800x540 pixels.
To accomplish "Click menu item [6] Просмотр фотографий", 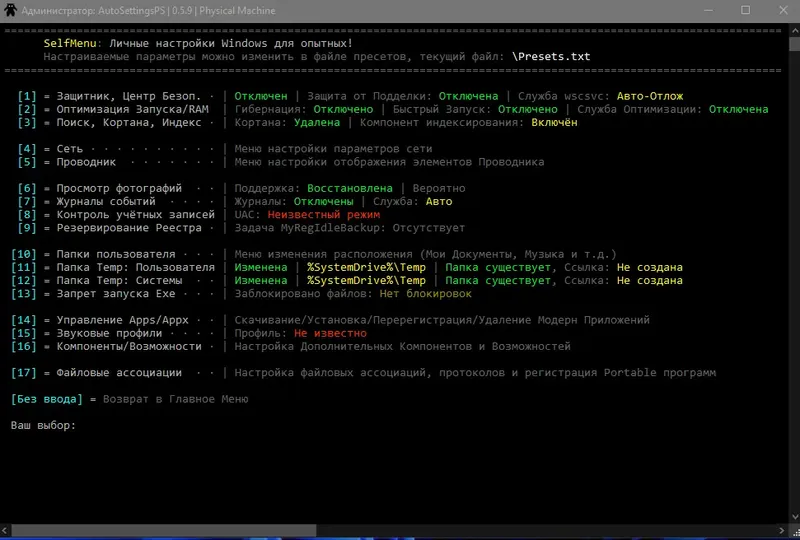I will tap(99, 188).
